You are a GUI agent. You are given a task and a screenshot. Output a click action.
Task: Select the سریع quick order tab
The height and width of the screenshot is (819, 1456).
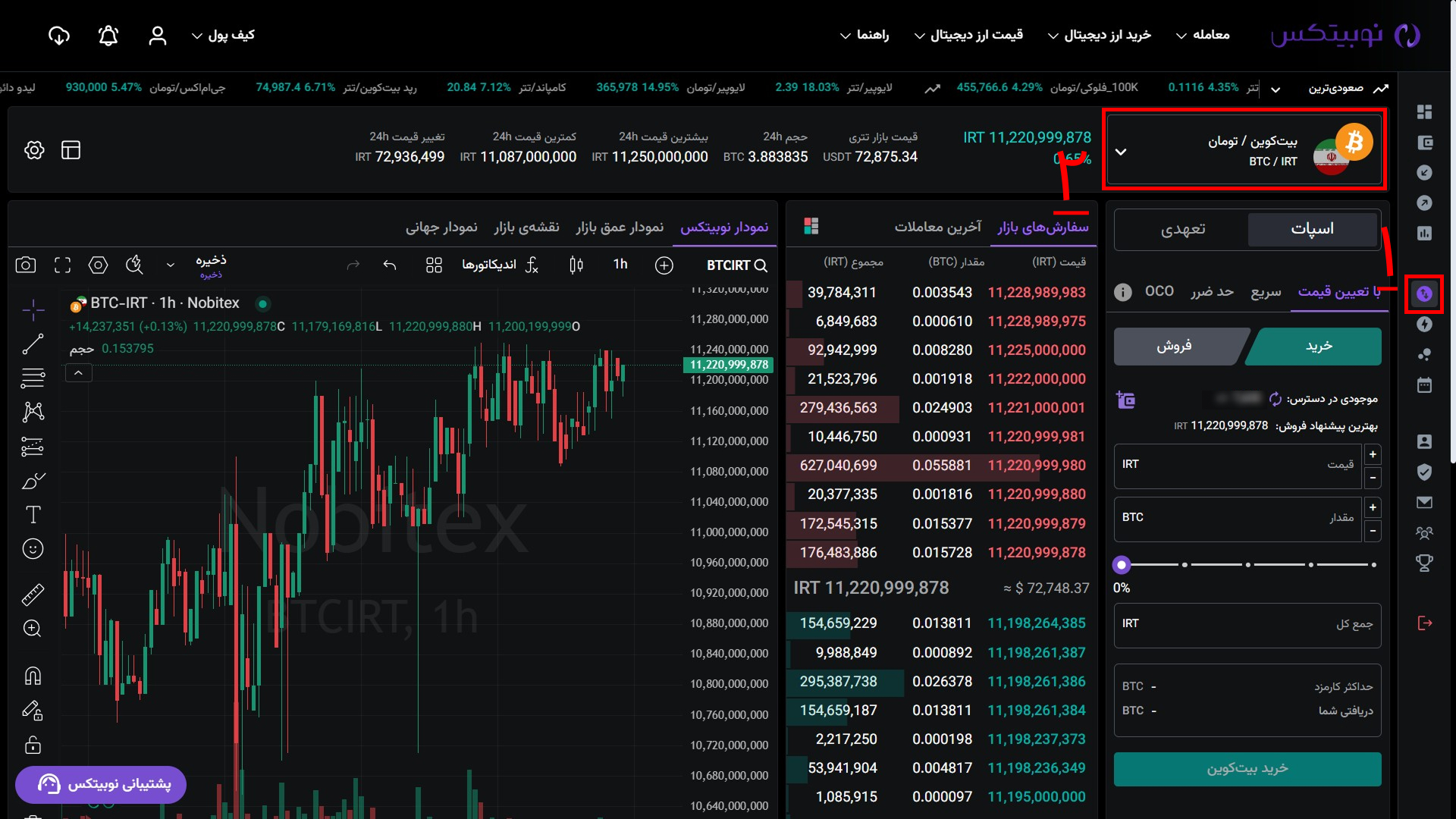pos(1266,292)
